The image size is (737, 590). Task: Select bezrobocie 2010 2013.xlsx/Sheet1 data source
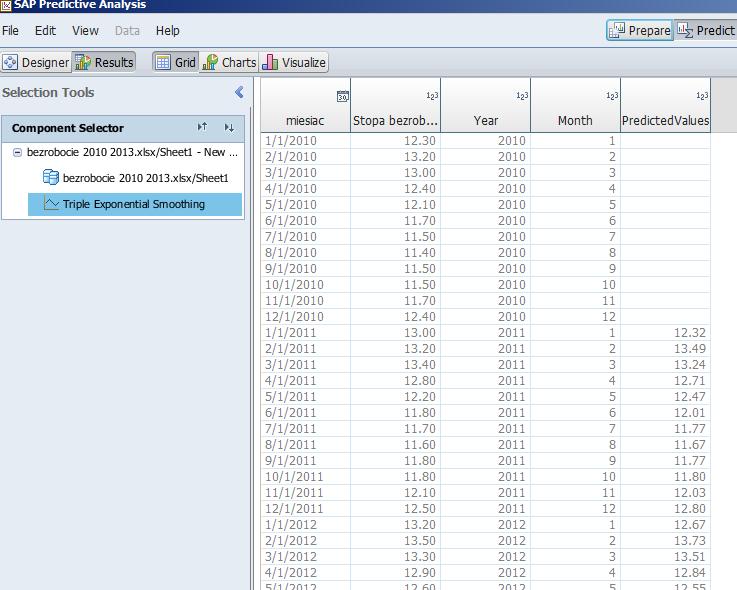135,178
